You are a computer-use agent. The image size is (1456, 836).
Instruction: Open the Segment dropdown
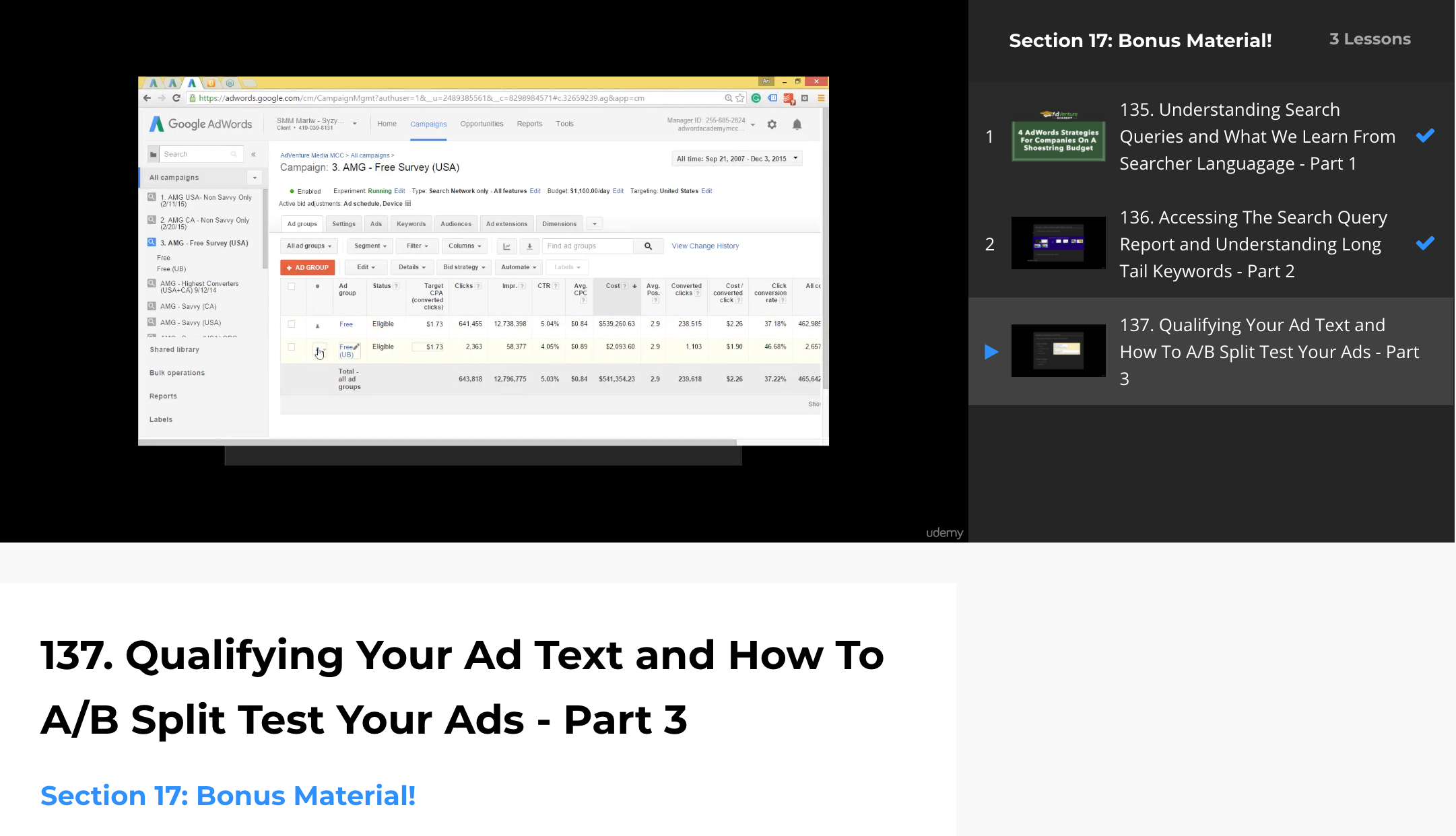(x=370, y=246)
